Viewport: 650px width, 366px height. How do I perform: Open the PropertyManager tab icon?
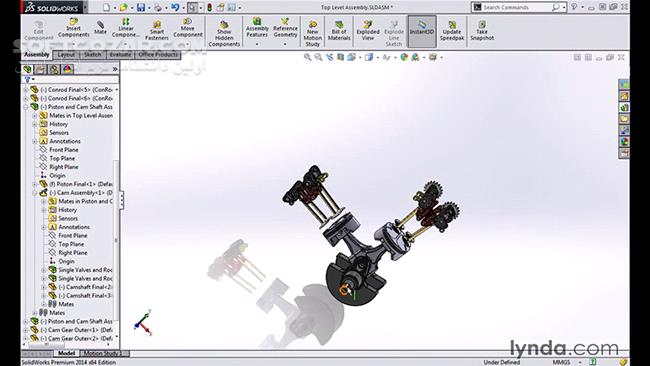tap(41, 69)
